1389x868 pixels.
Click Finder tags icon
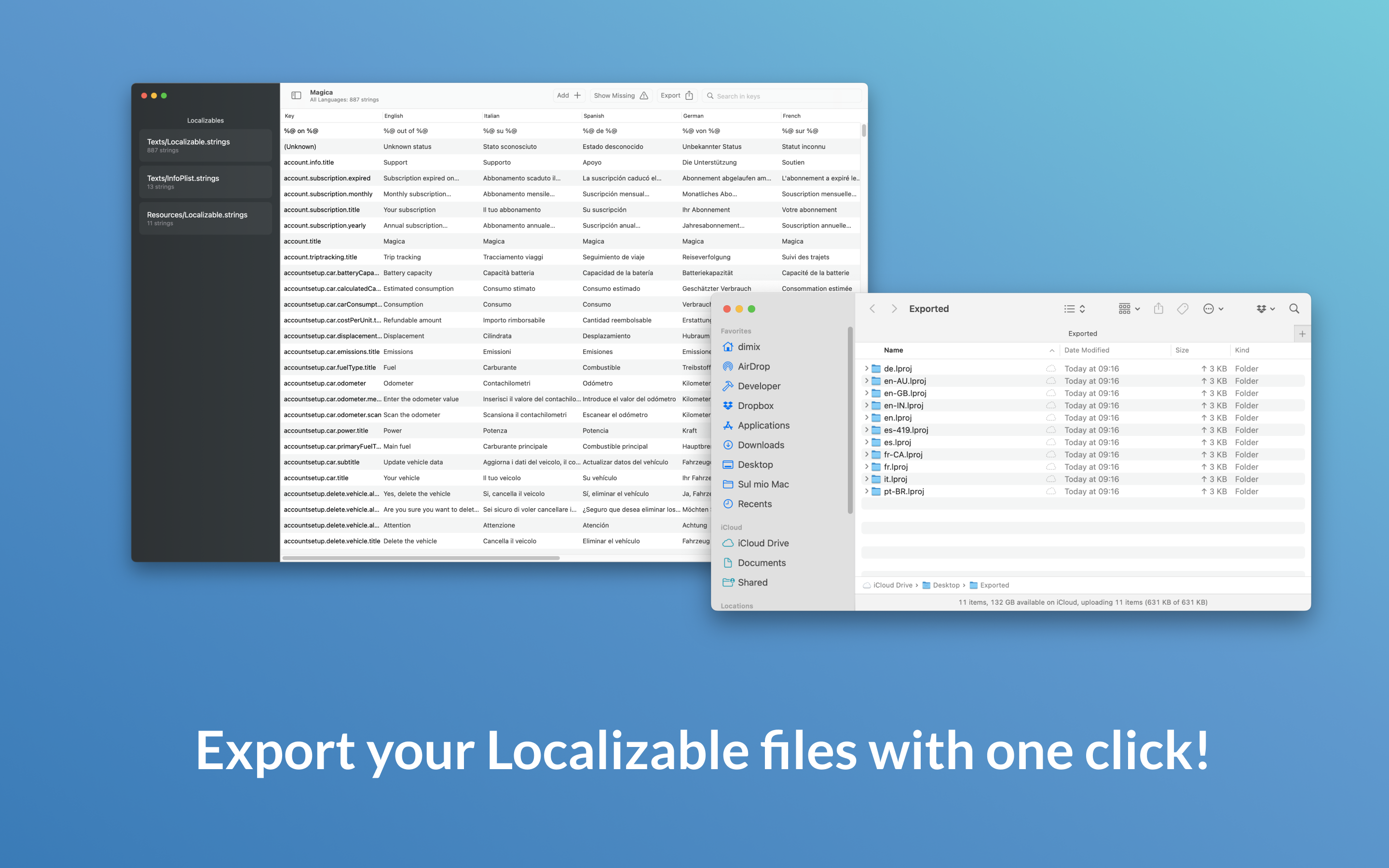click(1183, 309)
